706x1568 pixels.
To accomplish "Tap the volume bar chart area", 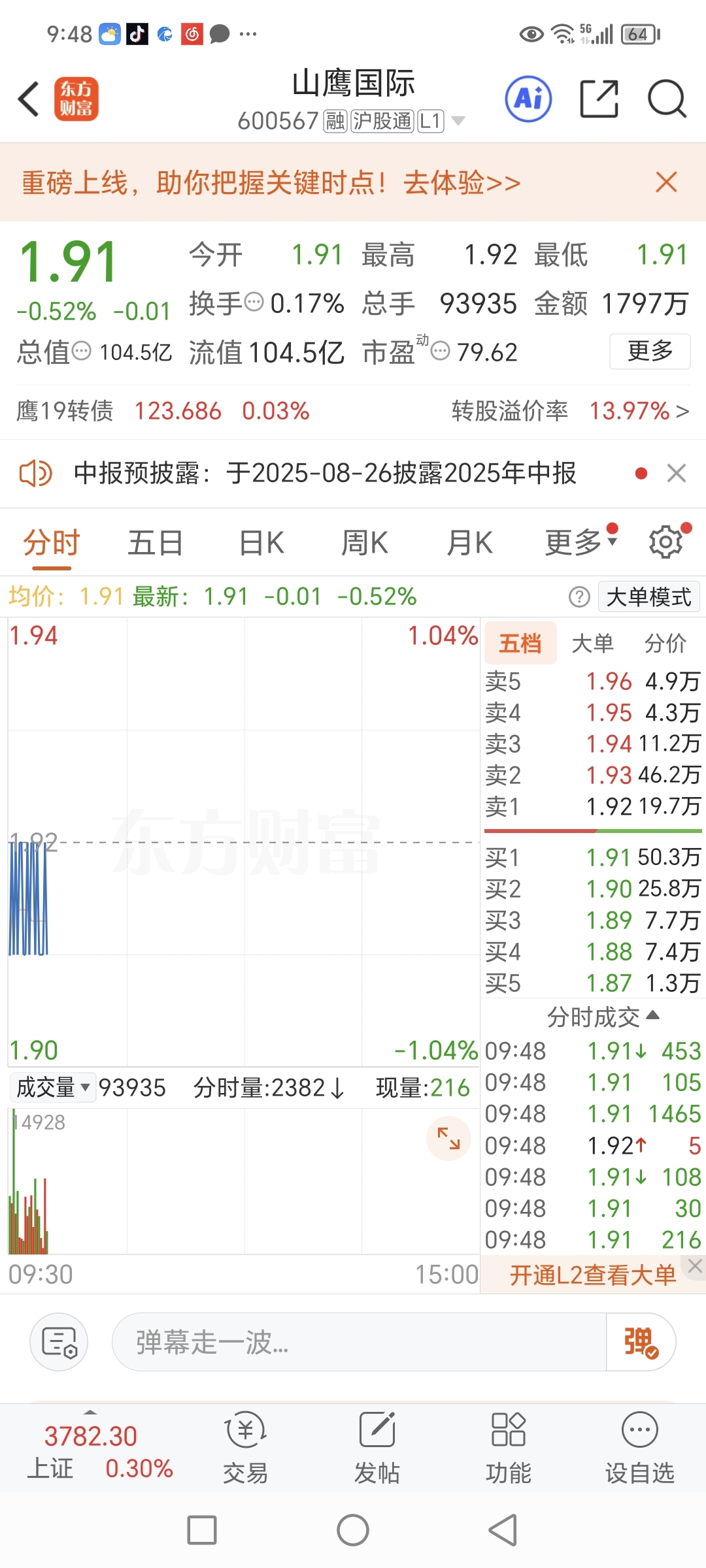I will point(243,1181).
